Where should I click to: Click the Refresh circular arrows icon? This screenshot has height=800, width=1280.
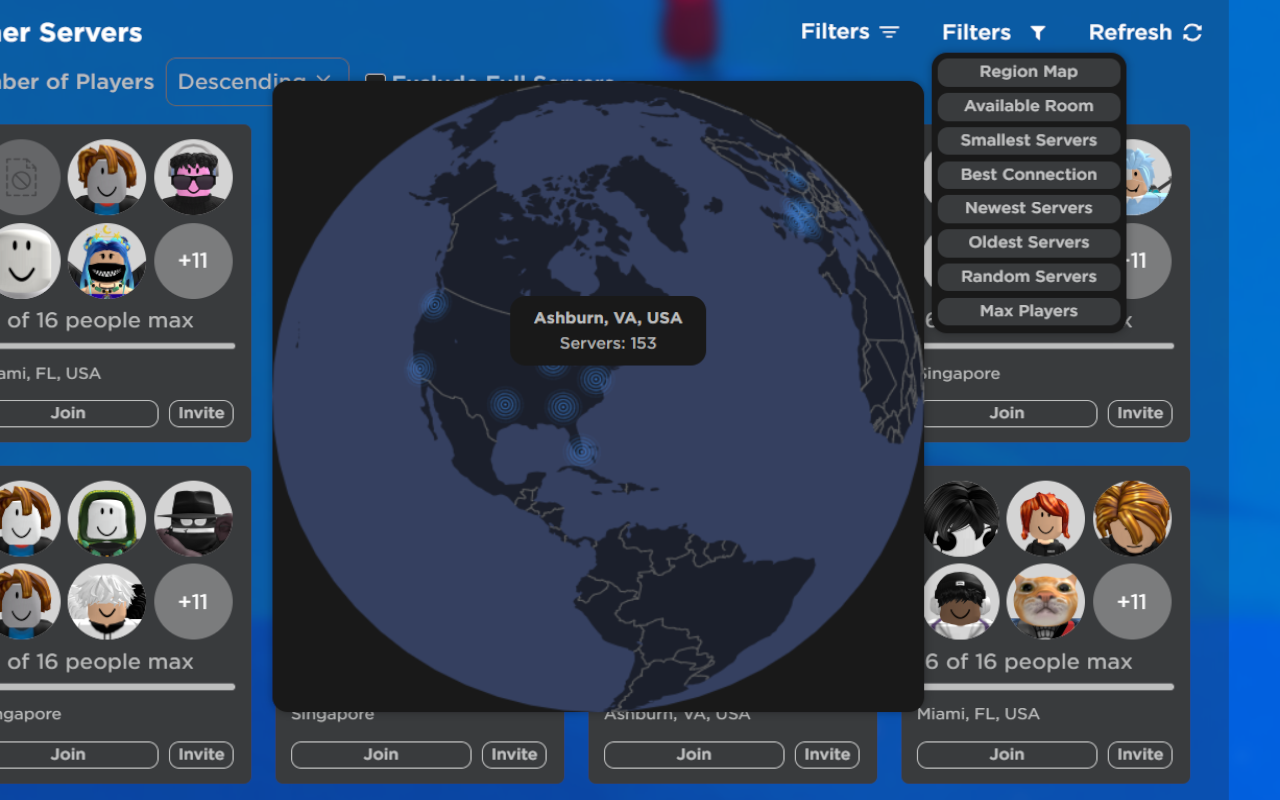click(x=1192, y=33)
